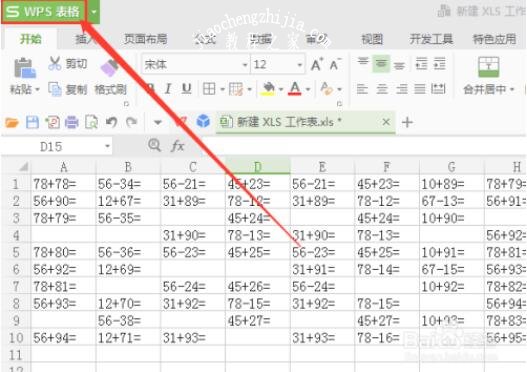The image size is (527, 372).
Task: Click the 粘贴 paste icon
Action: [25, 68]
